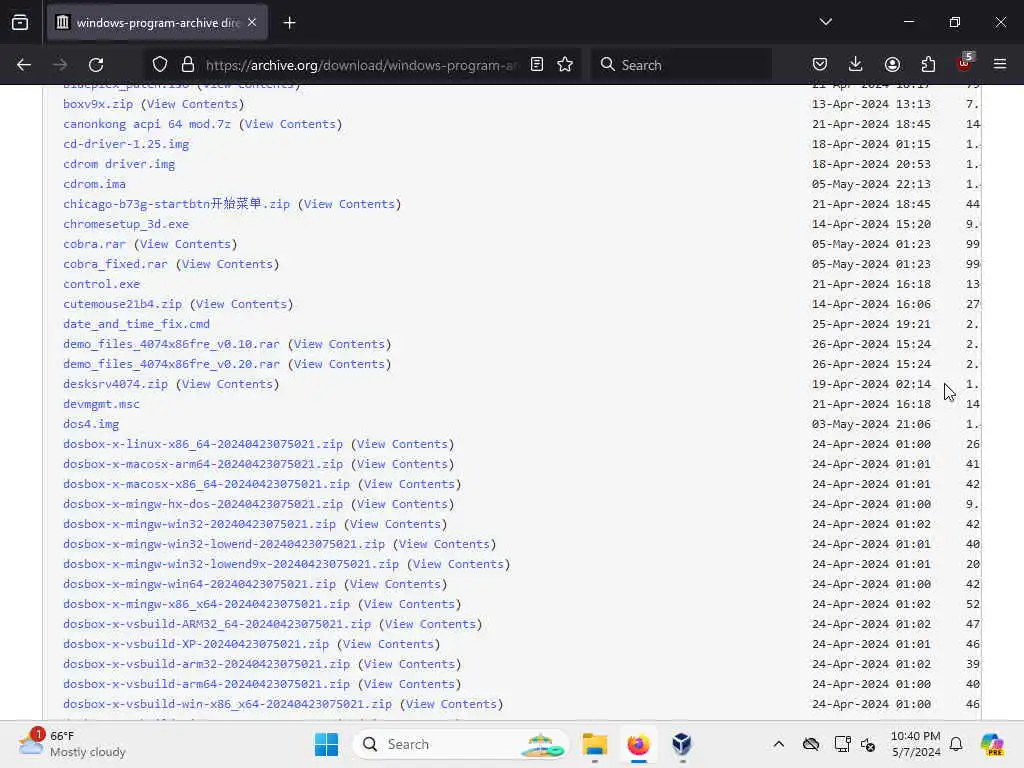
Task: Open tracking protection shield icon
Action: click(160, 65)
